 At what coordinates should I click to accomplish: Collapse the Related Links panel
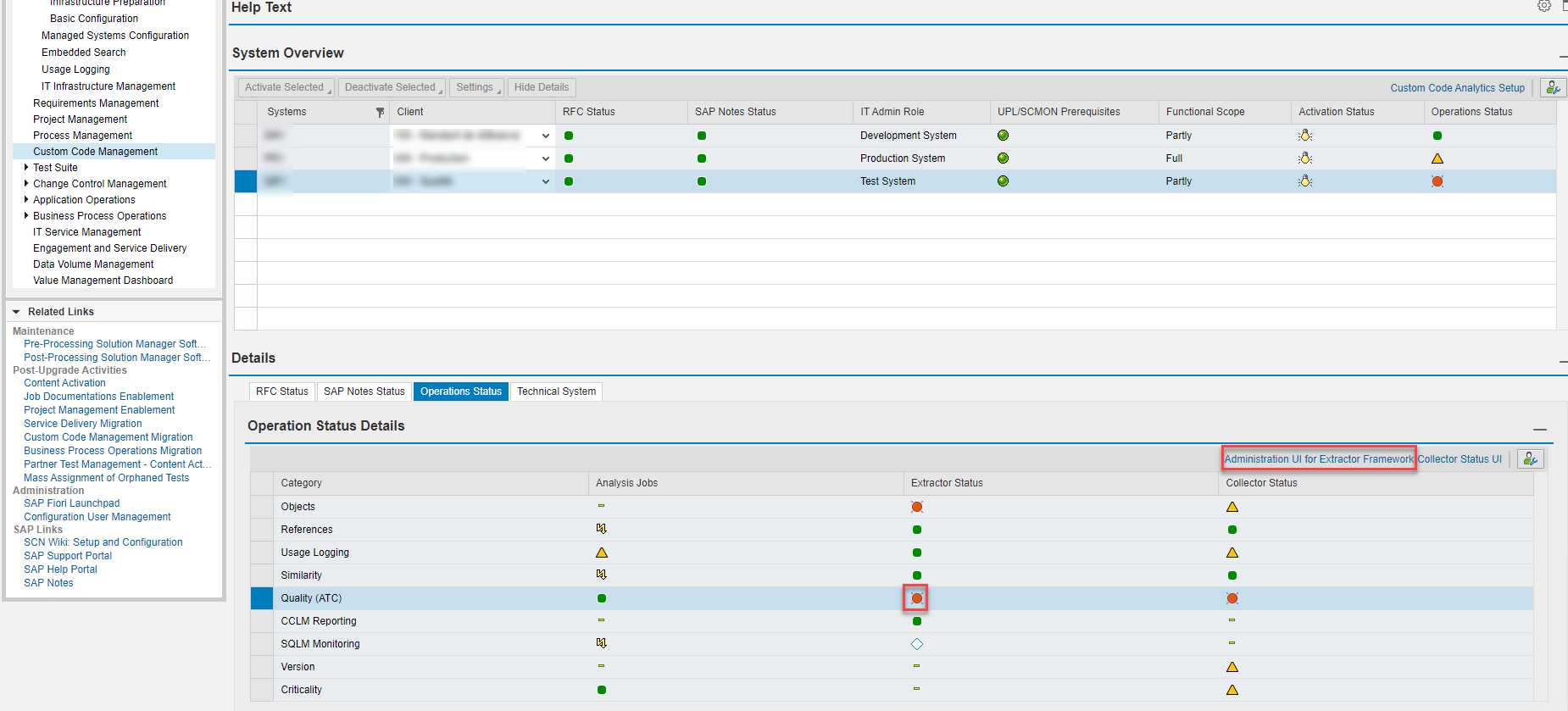point(16,312)
